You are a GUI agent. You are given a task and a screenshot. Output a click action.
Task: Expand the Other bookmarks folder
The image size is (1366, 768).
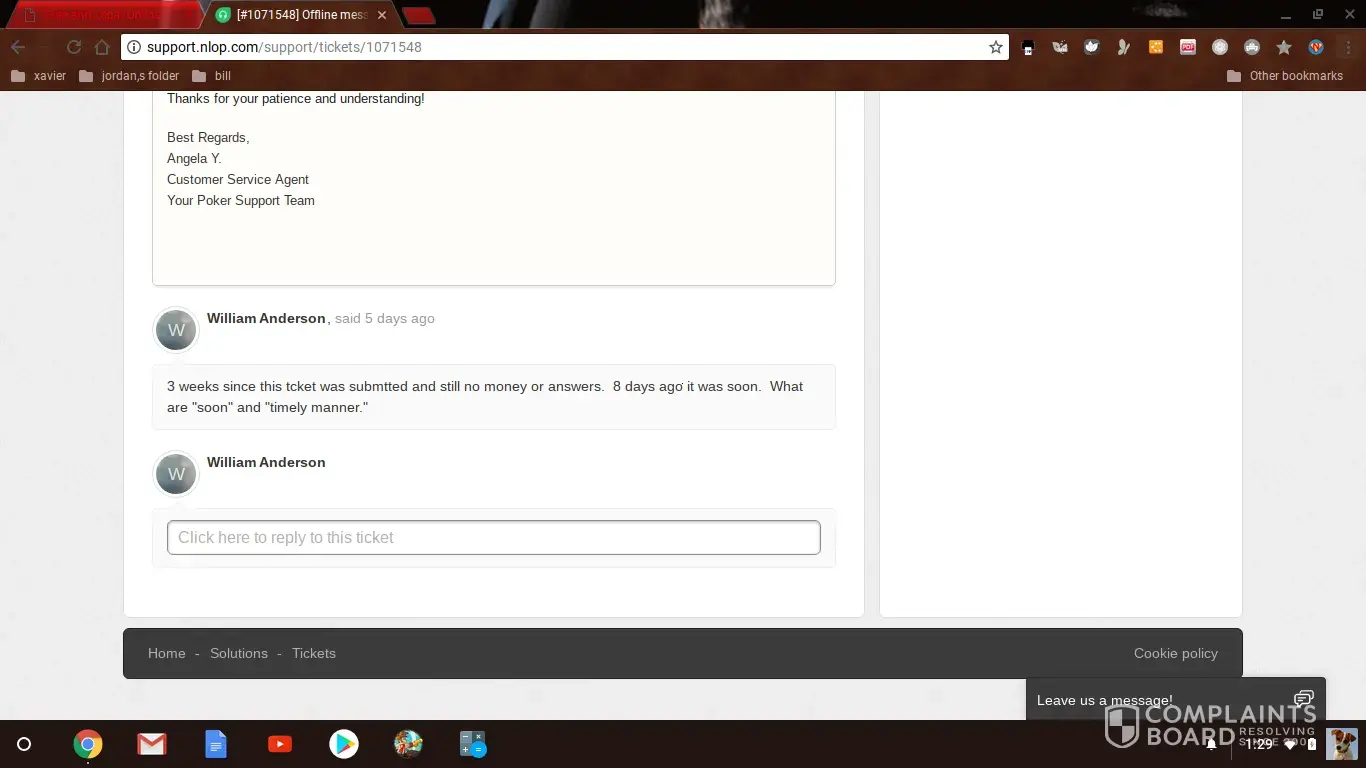pos(1285,75)
